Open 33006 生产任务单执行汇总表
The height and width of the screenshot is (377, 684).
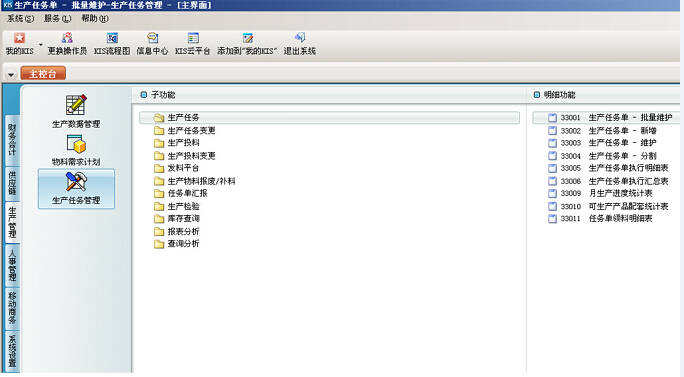(x=608, y=181)
